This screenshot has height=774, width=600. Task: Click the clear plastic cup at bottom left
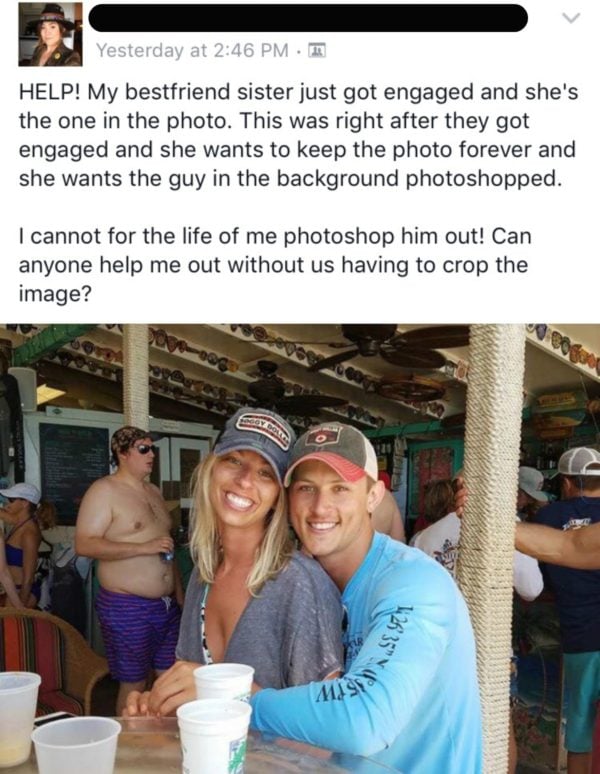(x=75, y=744)
